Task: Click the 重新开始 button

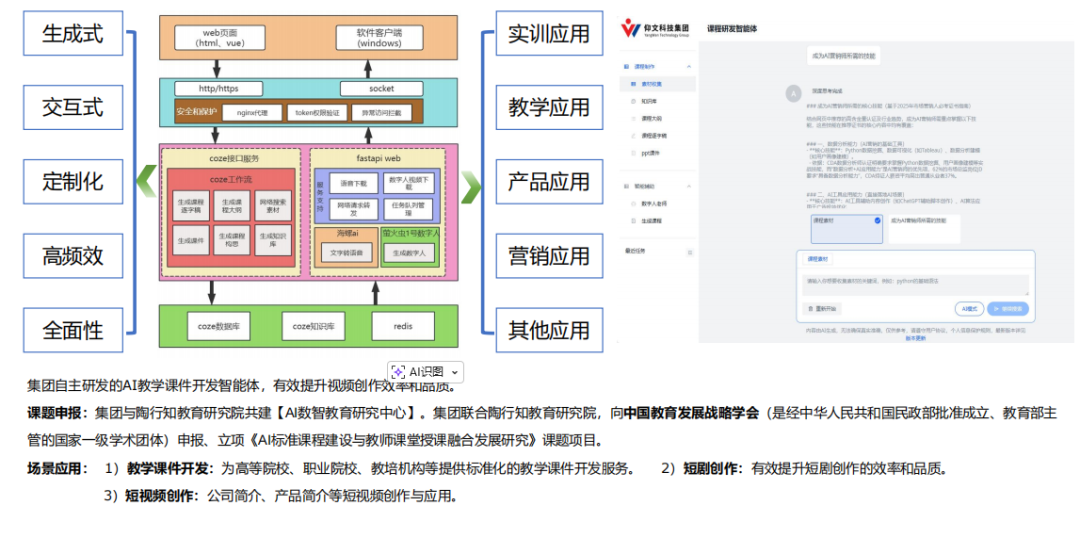Action: (822, 309)
